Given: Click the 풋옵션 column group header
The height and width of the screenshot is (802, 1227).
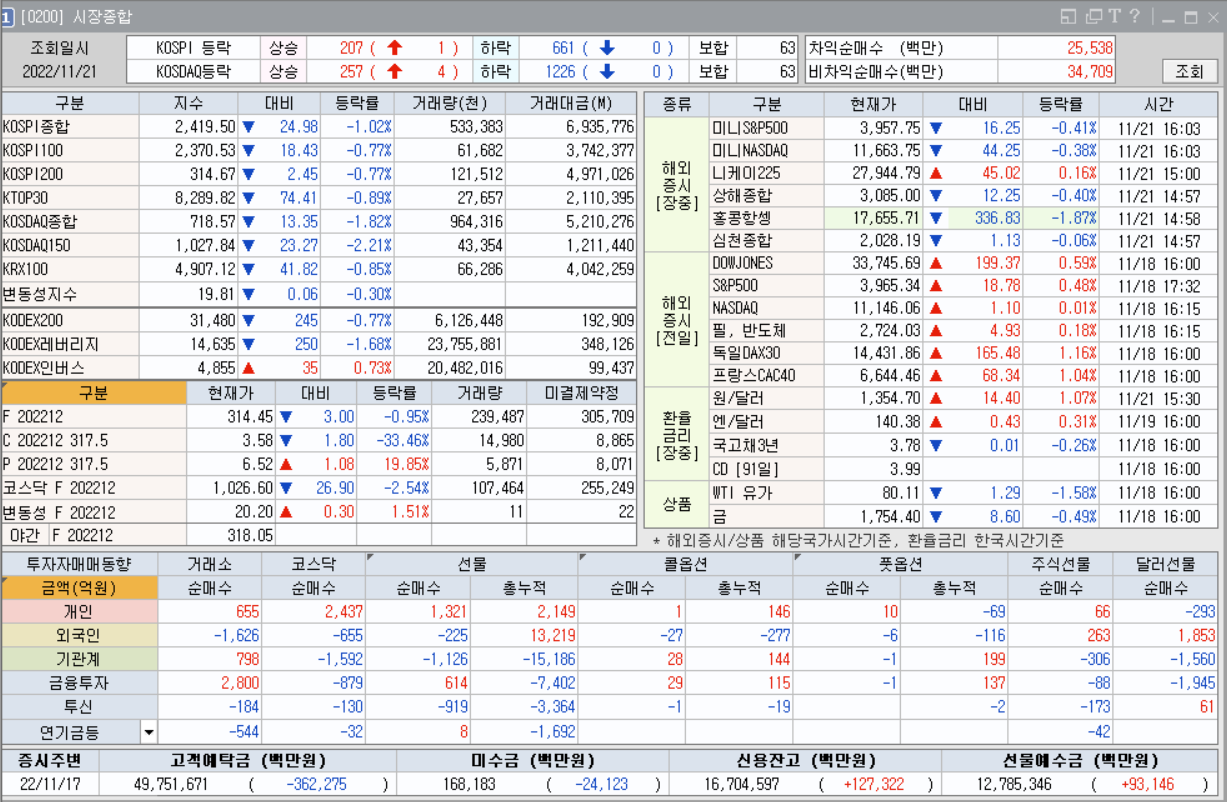Looking at the screenshot, I should (x=900, y=564).
